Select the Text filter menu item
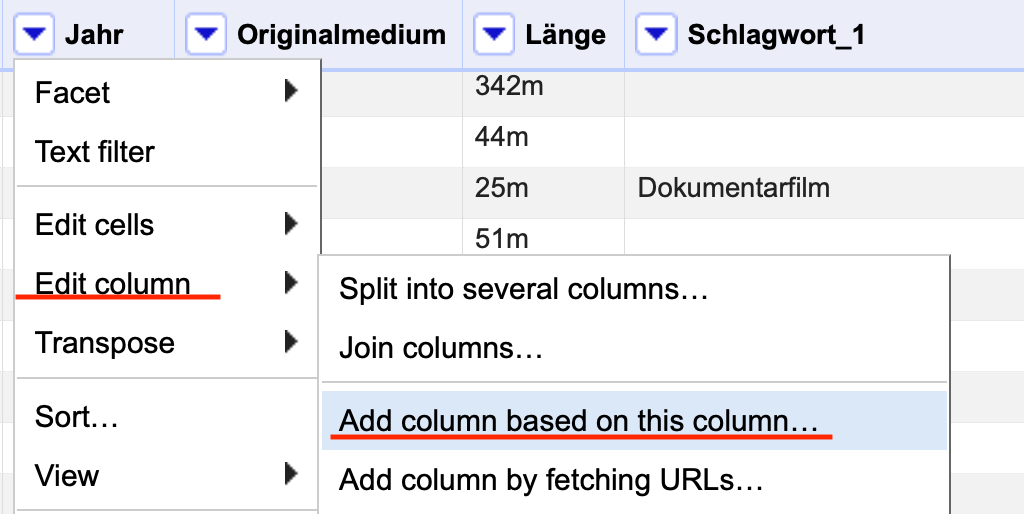This screenshot has height=514, width=1024. point(167,152)
